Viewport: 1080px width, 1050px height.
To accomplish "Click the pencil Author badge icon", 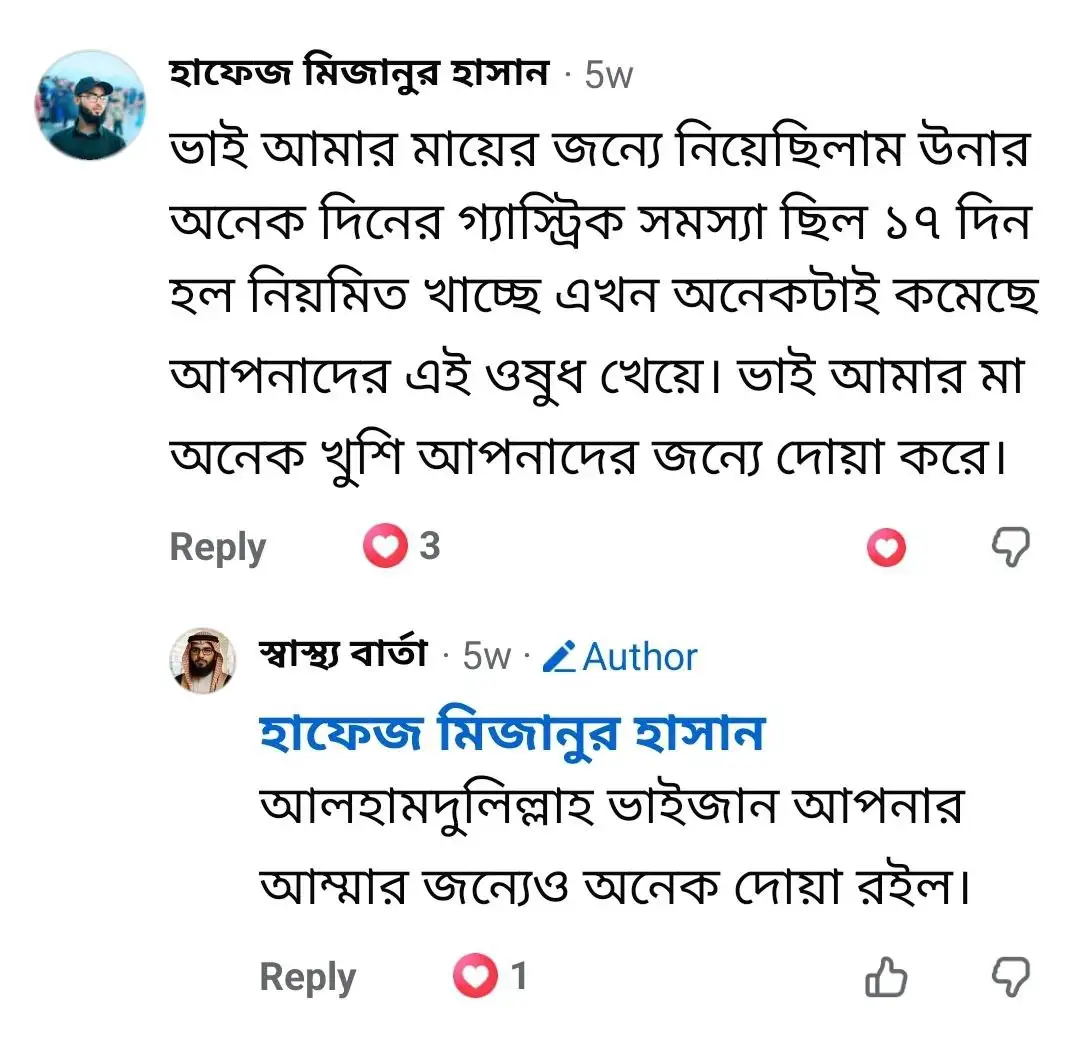I will [562, 658].
